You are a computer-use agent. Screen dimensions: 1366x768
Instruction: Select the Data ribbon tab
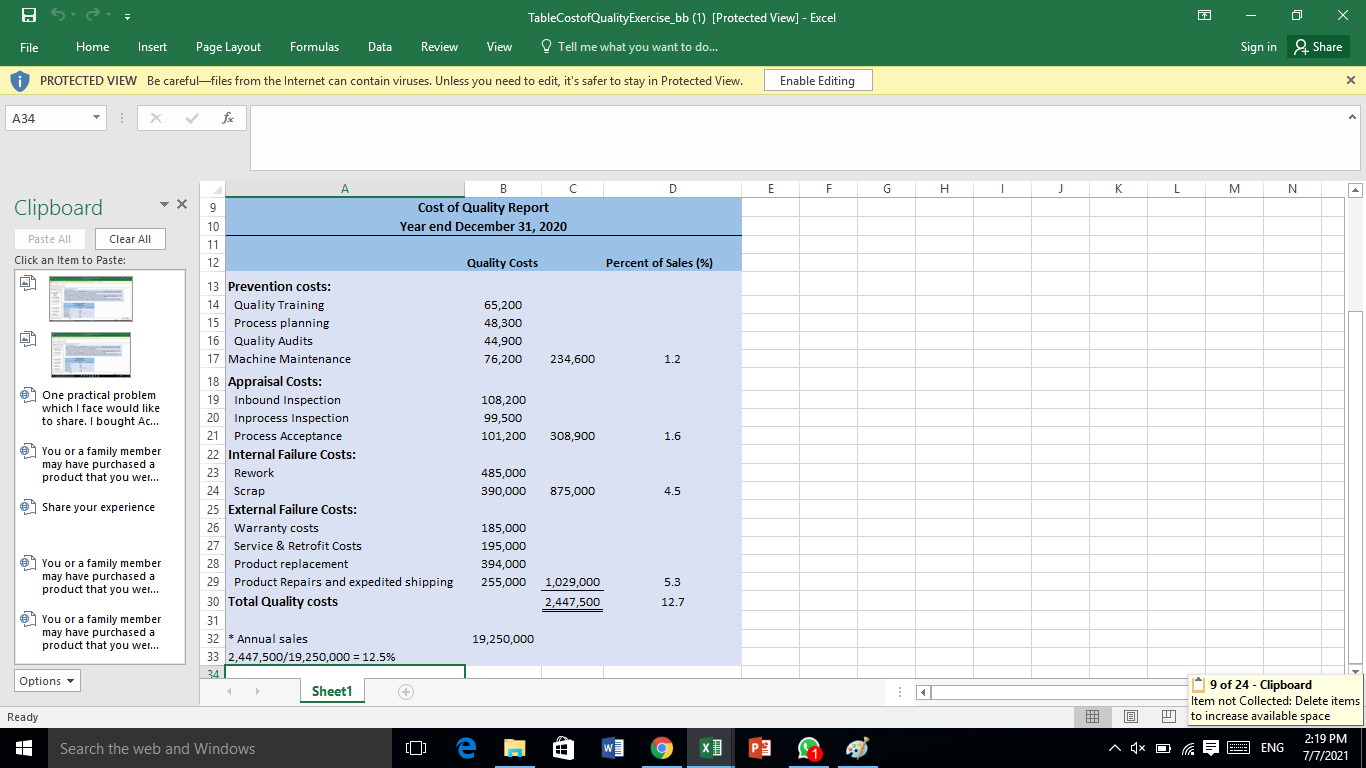coord(380,47)
